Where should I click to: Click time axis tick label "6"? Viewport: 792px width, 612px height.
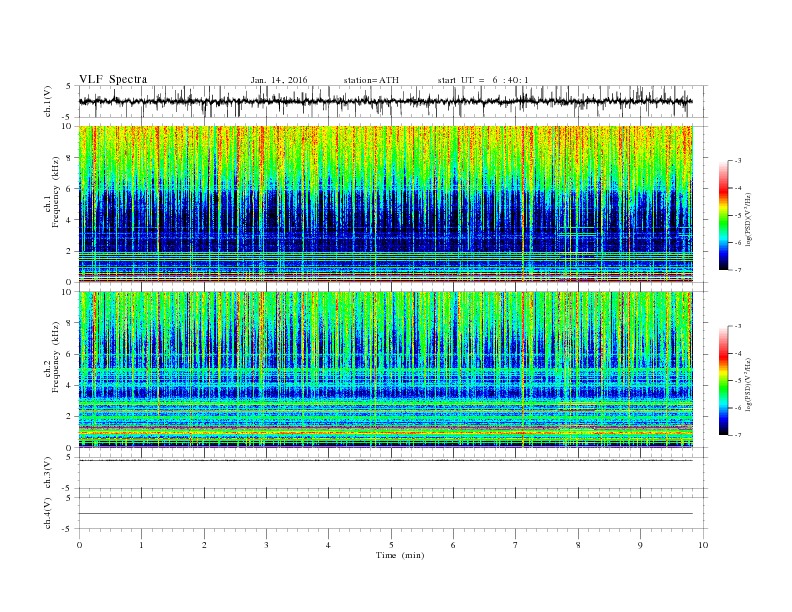point(453,545)
